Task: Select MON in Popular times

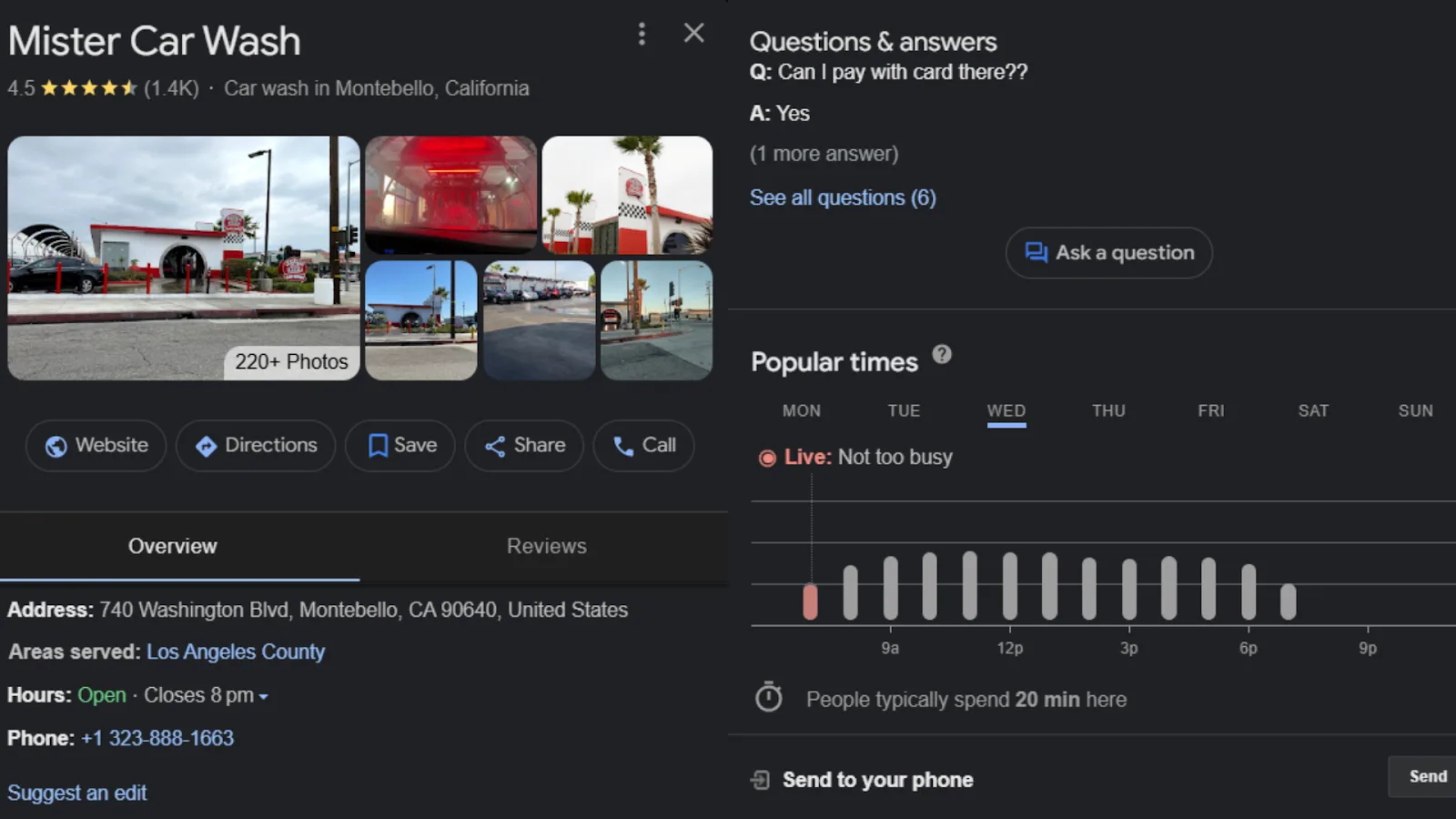Action: point(802,411)
